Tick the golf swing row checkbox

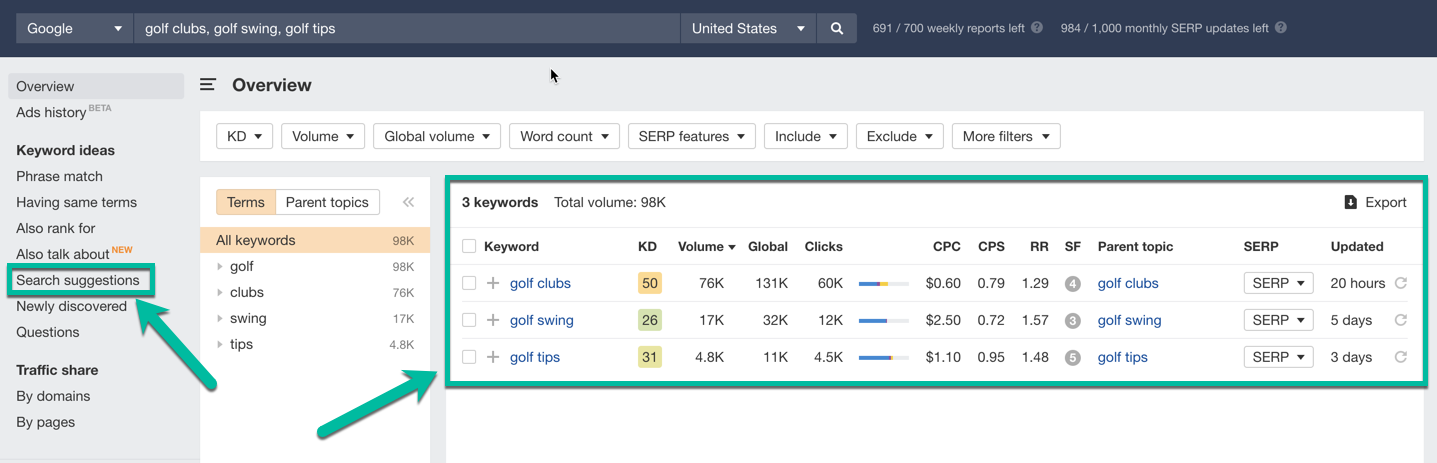pyautogui.click(x=469, y=320)
